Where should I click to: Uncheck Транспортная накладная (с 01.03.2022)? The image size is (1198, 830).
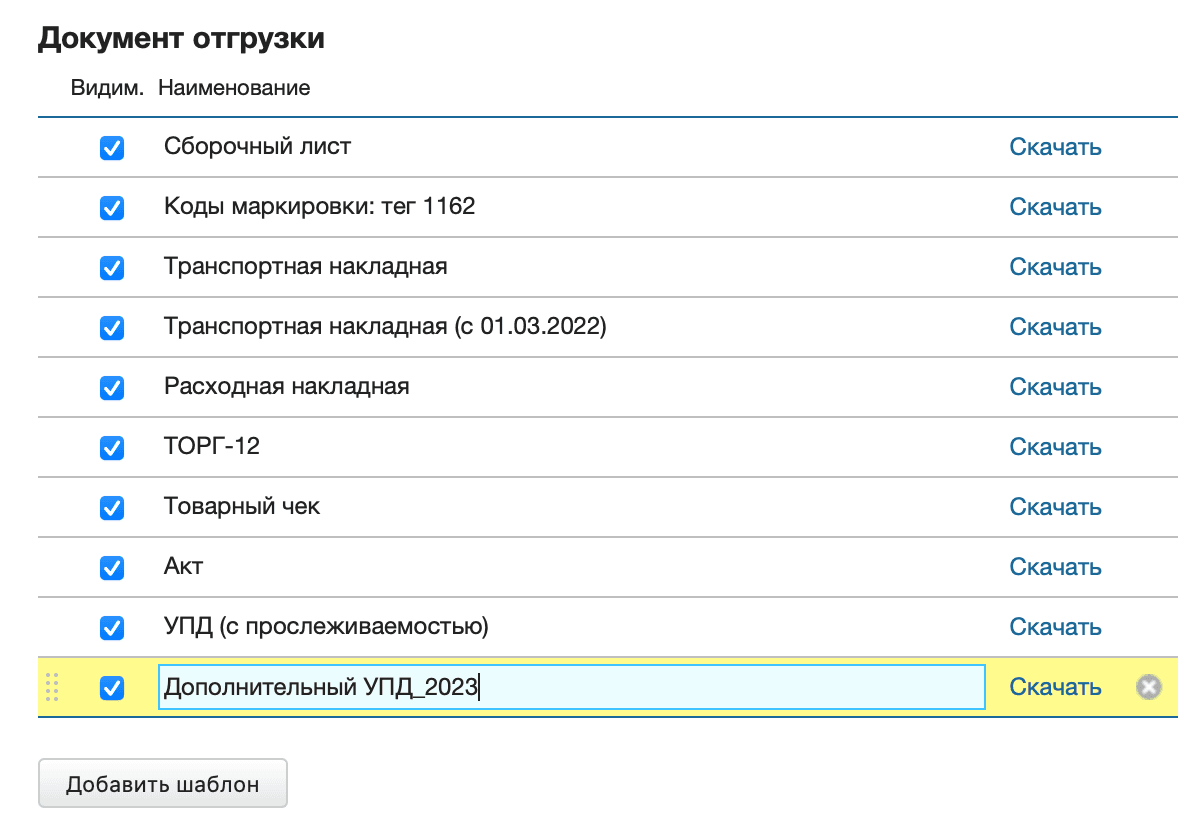point(111,327)
